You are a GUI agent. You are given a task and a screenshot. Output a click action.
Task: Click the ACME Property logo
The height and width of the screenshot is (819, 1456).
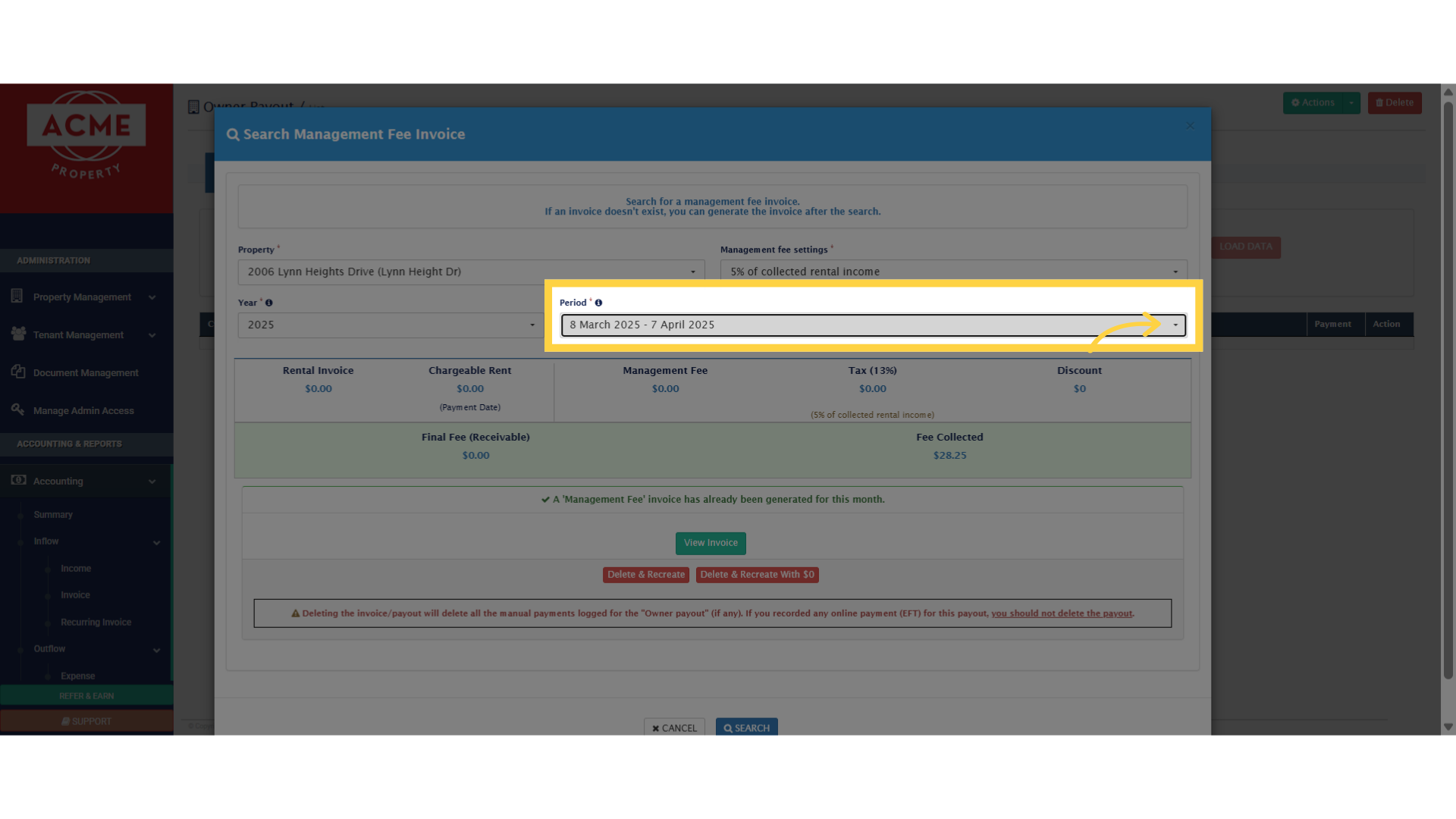click(86, 136)
